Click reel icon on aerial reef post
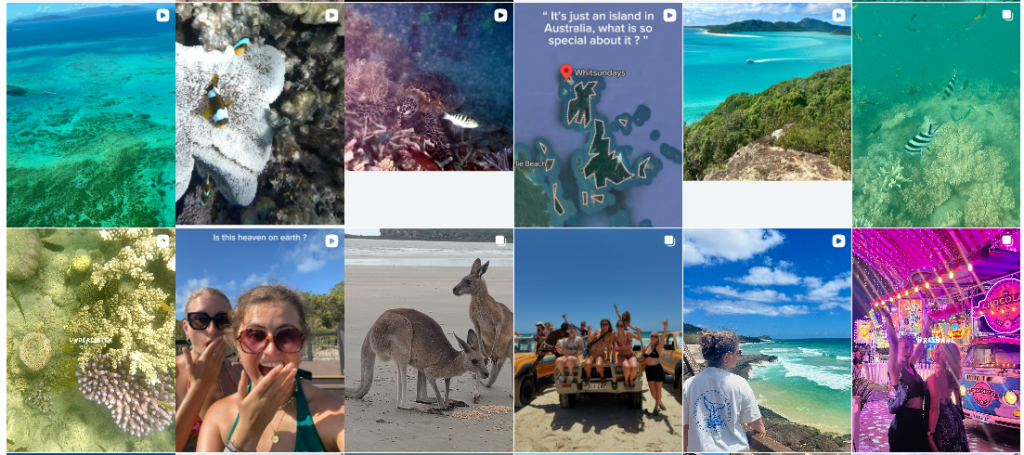Screen dimensions: 1024x455 (162, 15)
